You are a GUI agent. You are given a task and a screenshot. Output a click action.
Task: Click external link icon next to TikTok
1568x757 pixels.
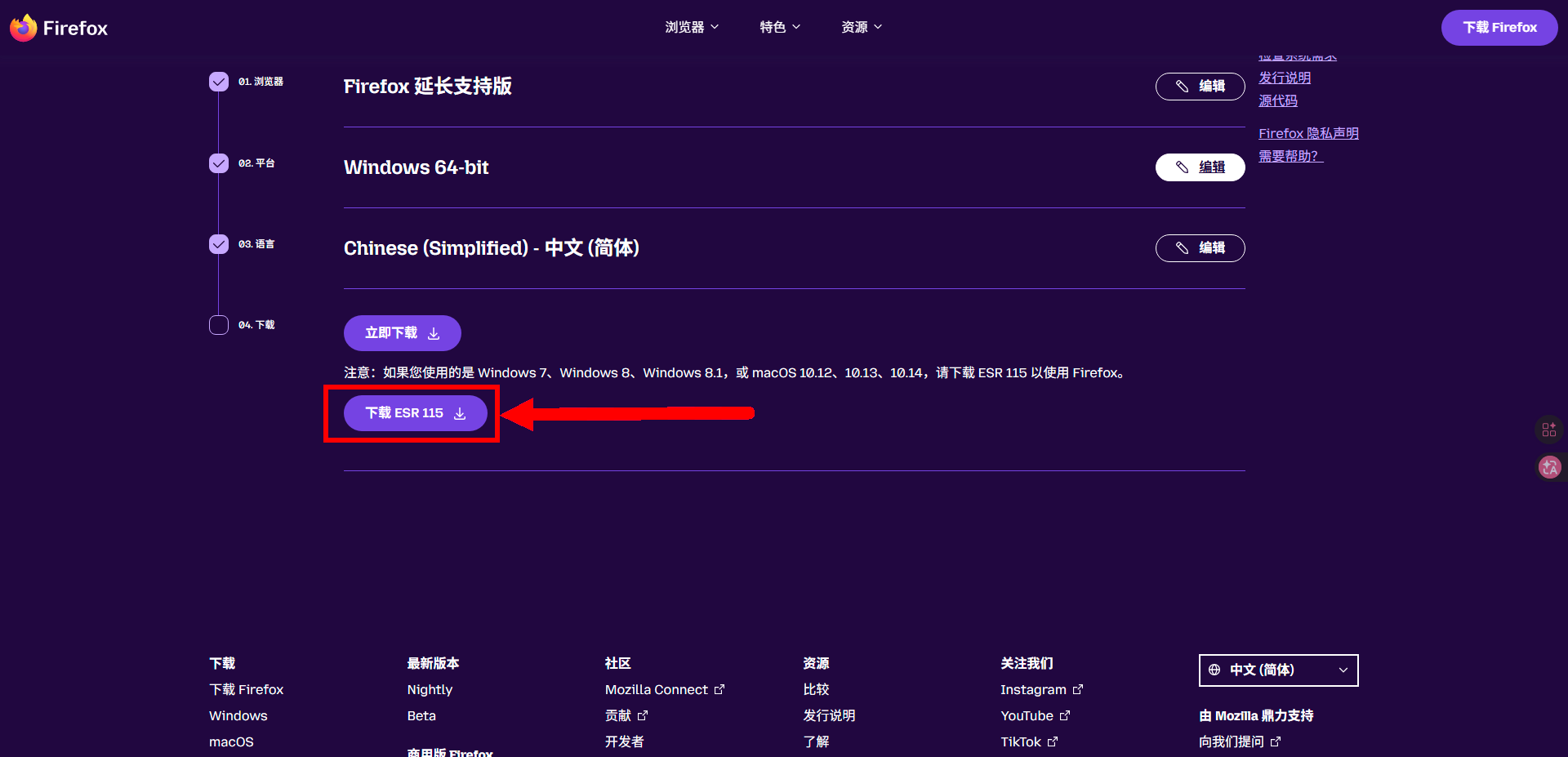1053,741
